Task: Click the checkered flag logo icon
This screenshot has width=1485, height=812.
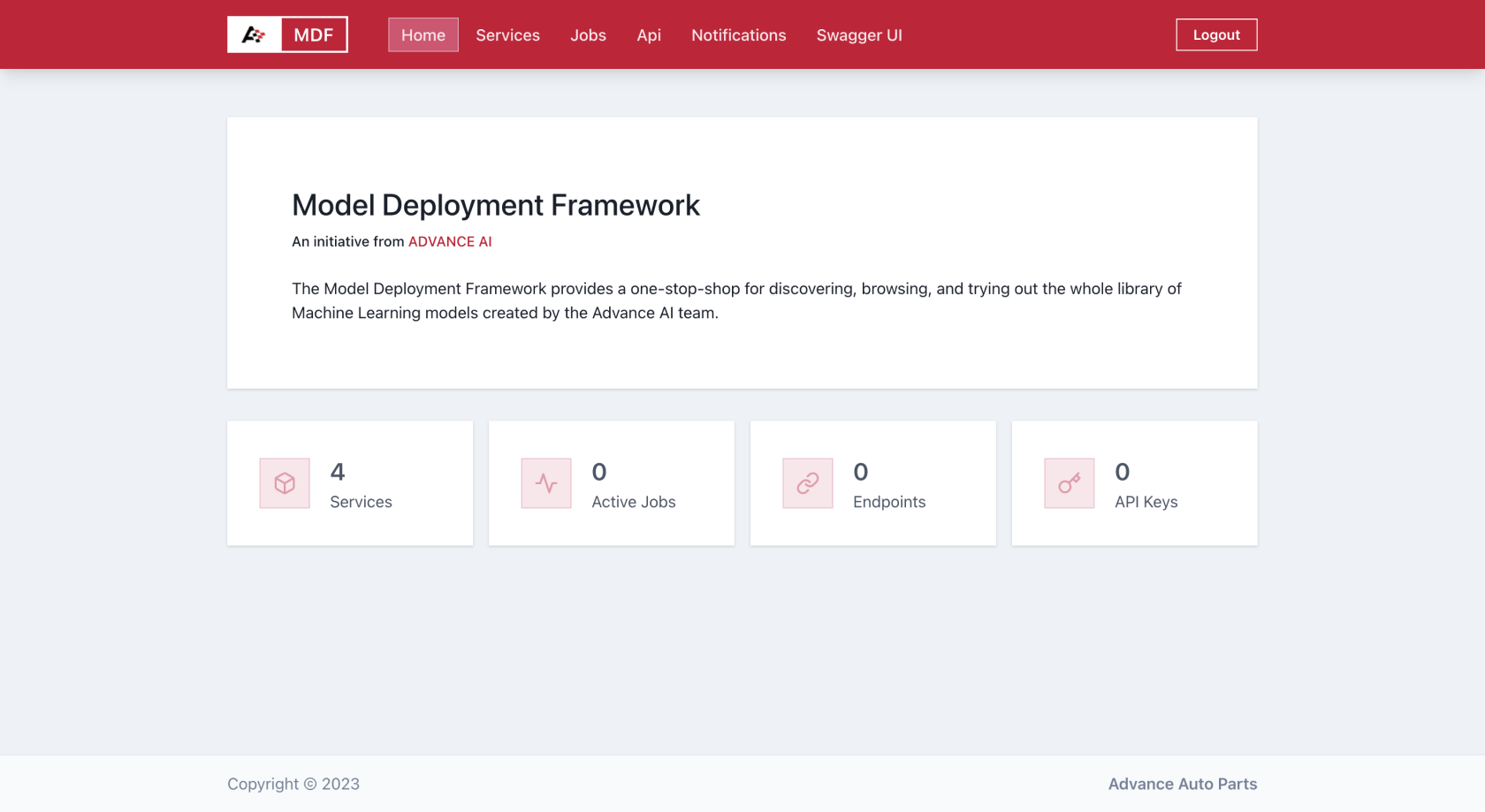Action: pyautogui.click(x=254, y=34)
